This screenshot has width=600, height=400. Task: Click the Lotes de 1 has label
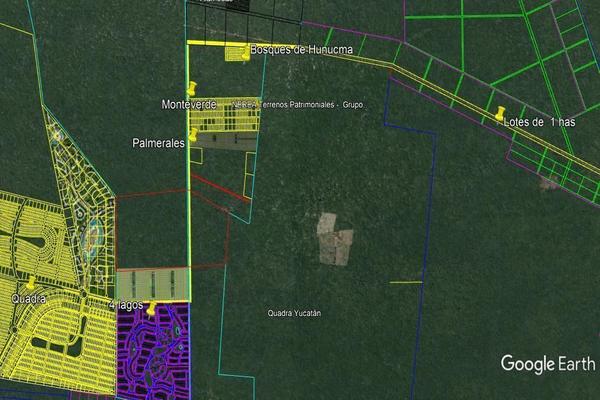[541, 121]
